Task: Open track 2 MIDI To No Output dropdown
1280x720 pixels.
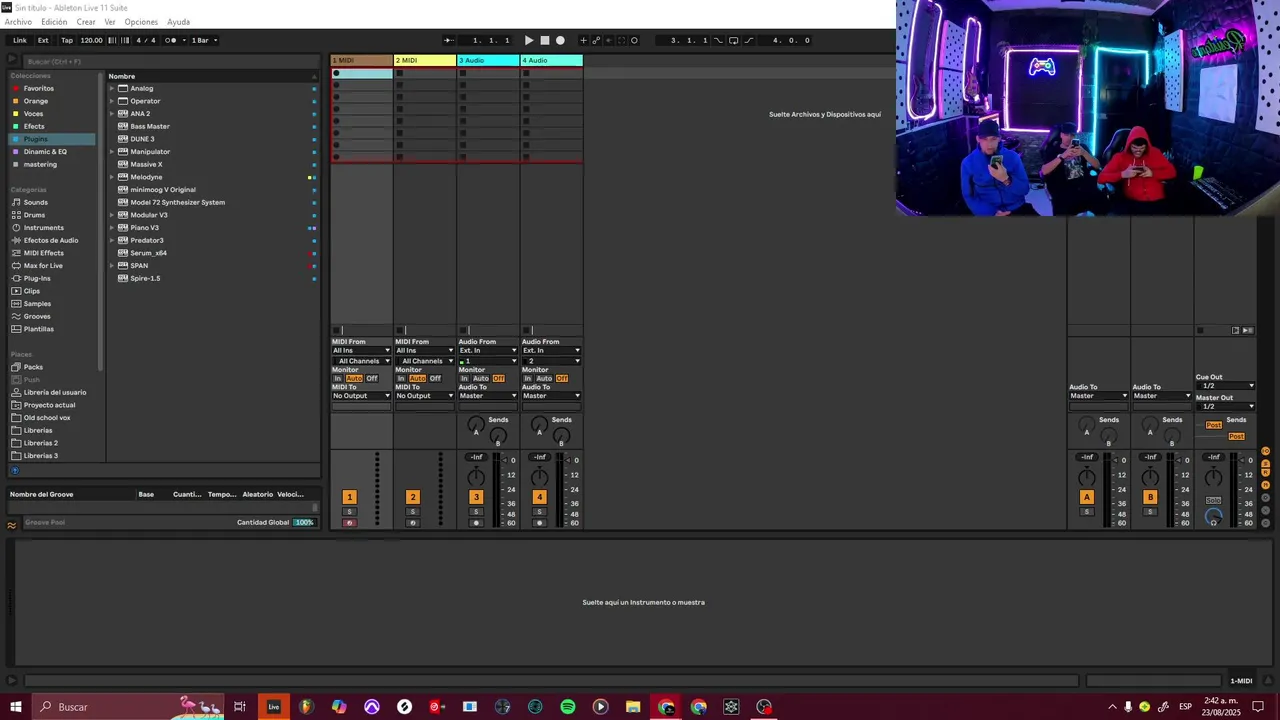Action: tap(424, 396)
